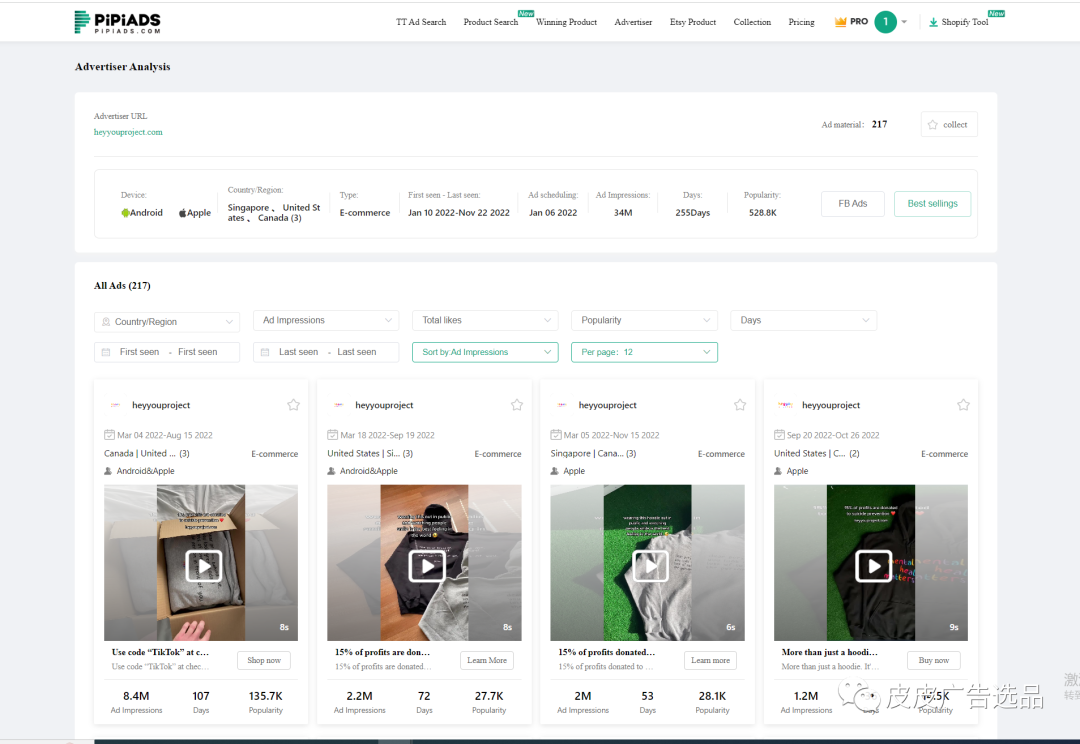Go to the Pricing page
Viewport: 1080px width, 744px height.
click(801, 22)
